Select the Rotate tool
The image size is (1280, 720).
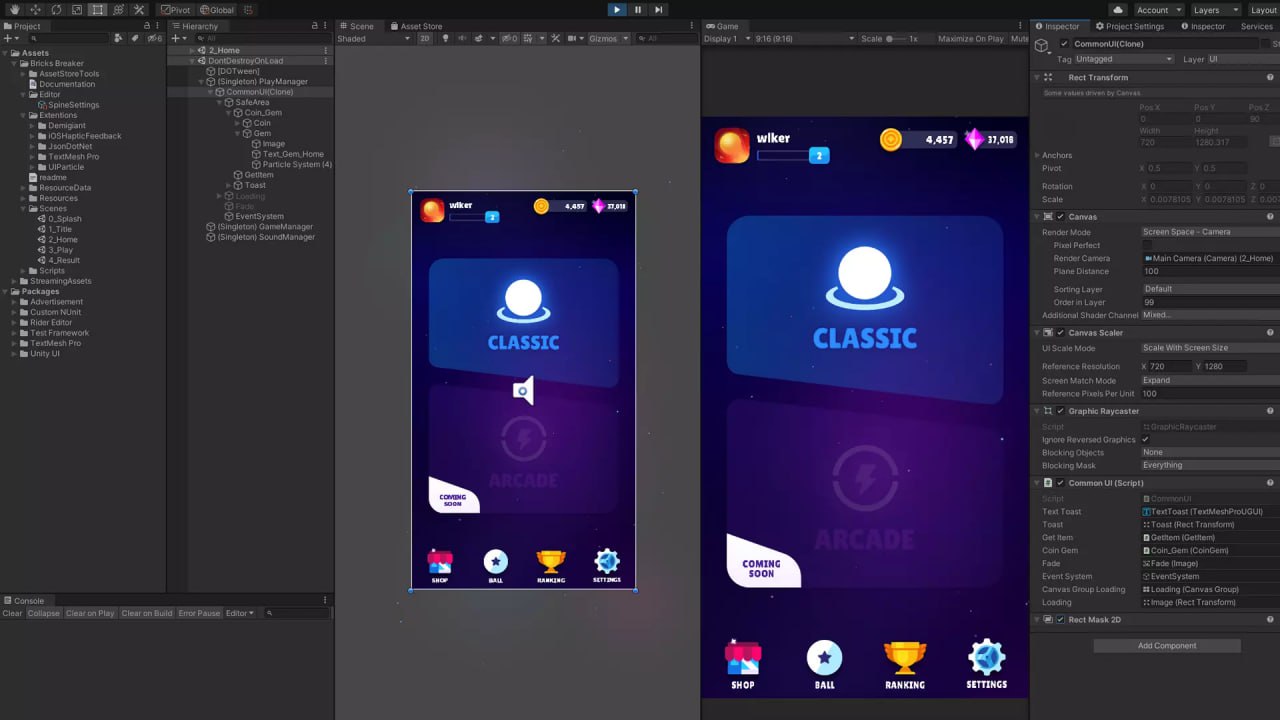click(x=57, y=9)
